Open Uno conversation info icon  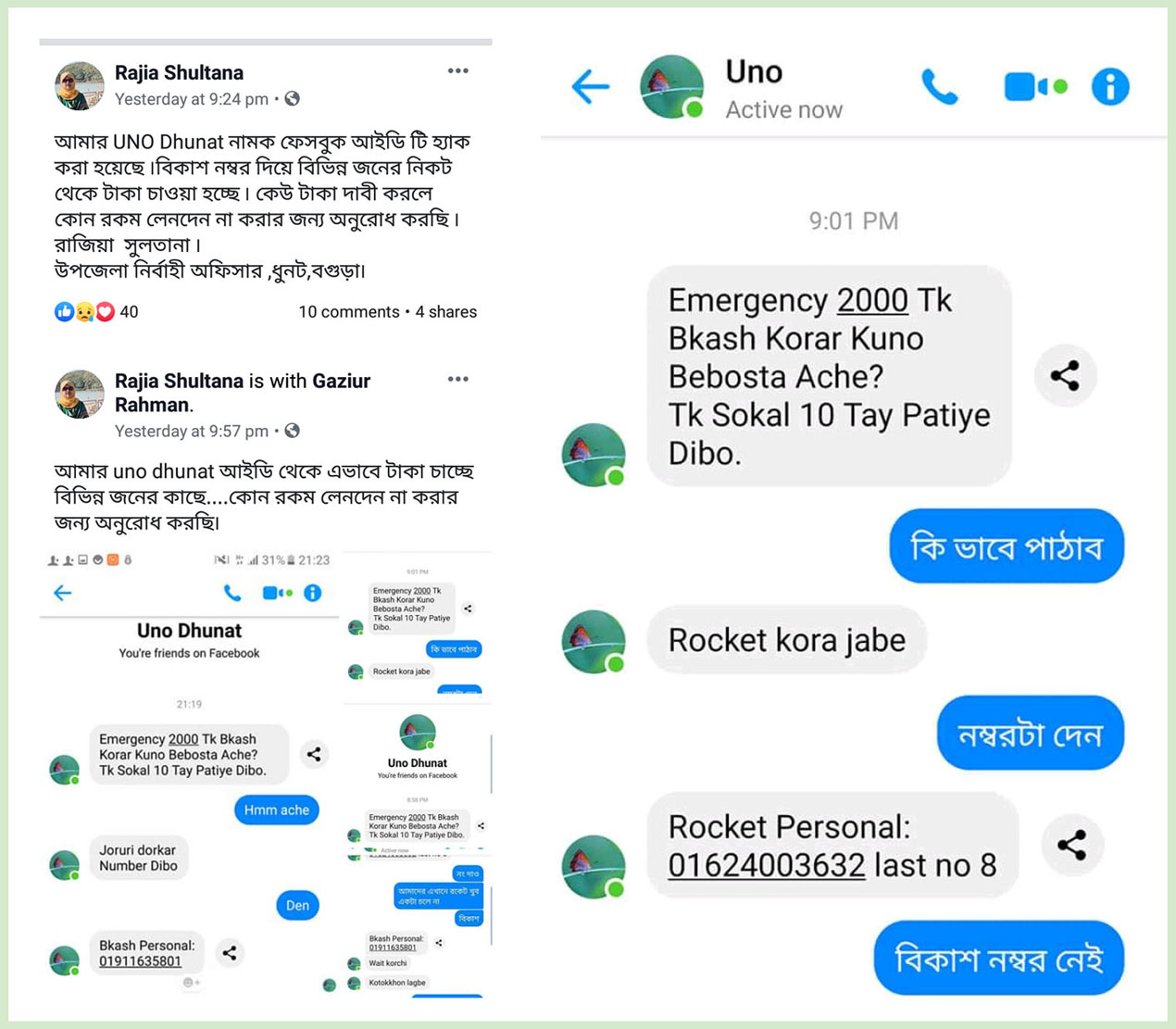coord(1110,87)
